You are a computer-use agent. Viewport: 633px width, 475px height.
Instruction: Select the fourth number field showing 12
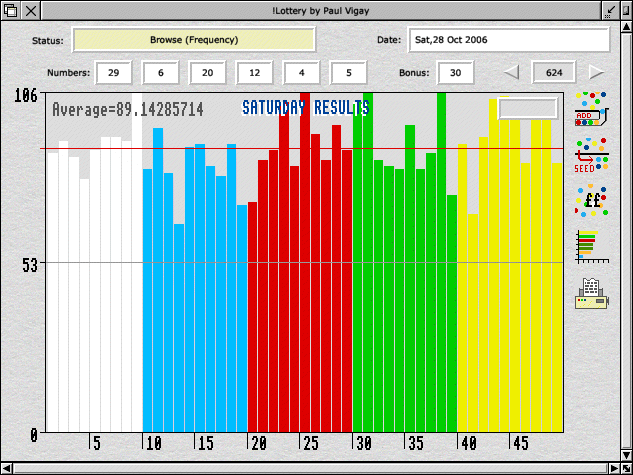tap(255, 72)
